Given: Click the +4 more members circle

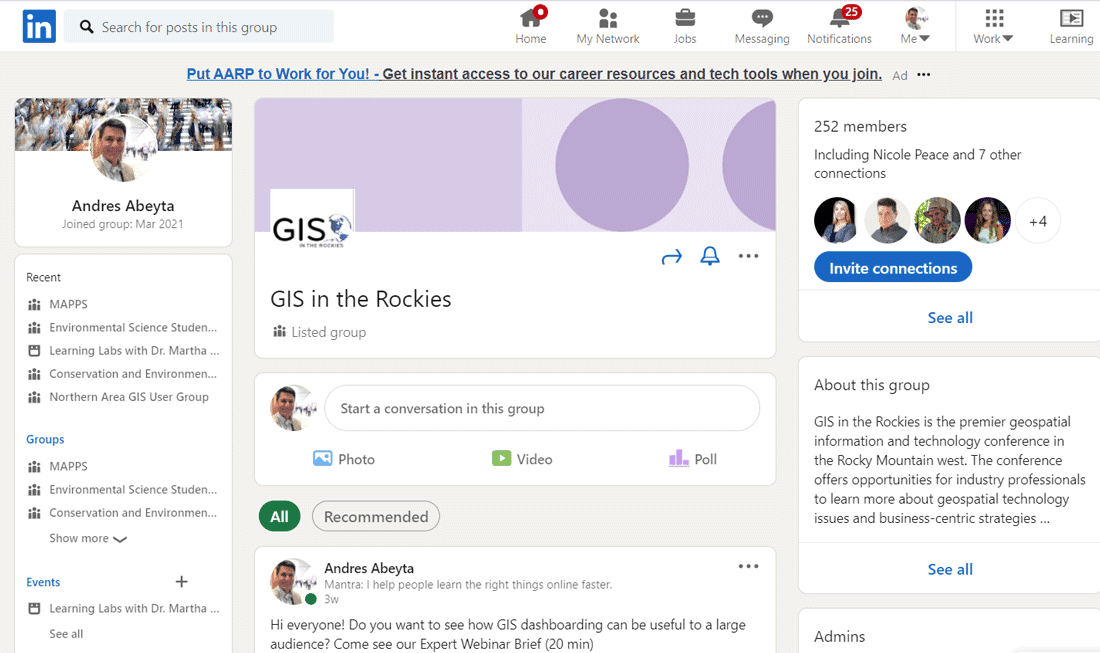Looking at the screenshot, I should point(1038,221).
